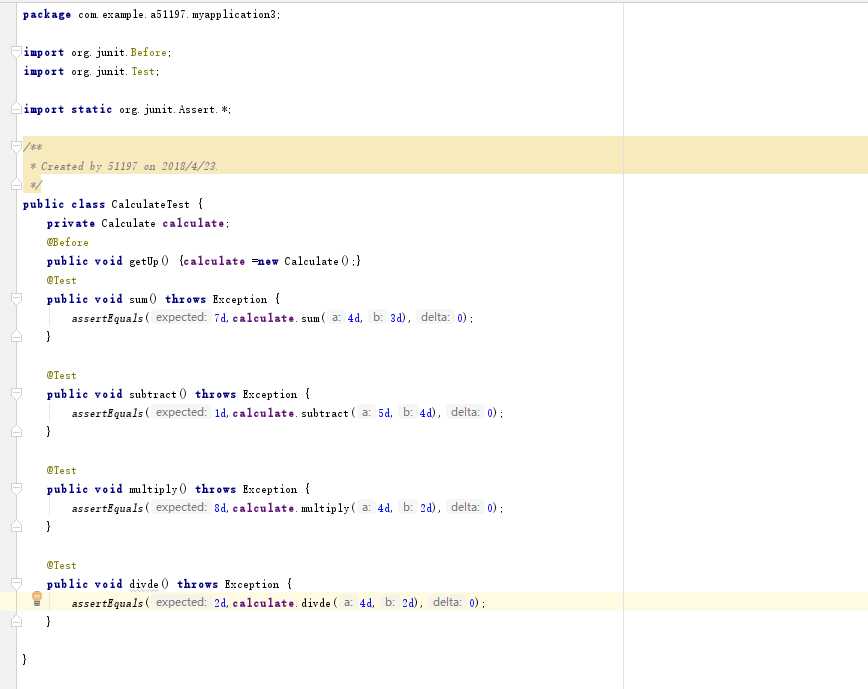Viewport: 868px width, 689px height.
Task: Collapse the multiply() method fold marker
Action: [x=17, y=489]
